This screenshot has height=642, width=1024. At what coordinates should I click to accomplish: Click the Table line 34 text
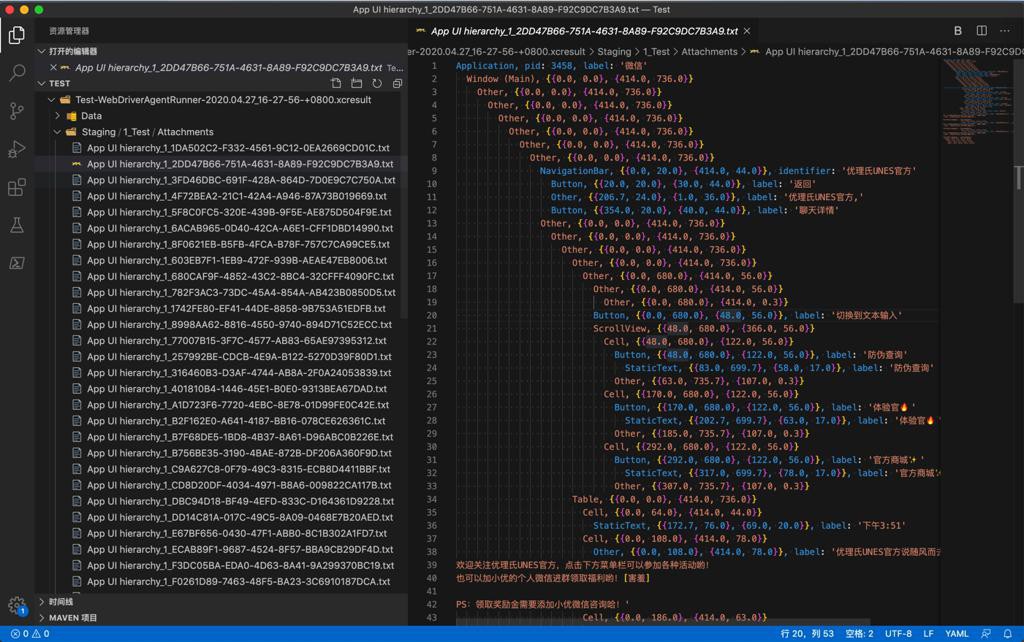pos(664,499)
